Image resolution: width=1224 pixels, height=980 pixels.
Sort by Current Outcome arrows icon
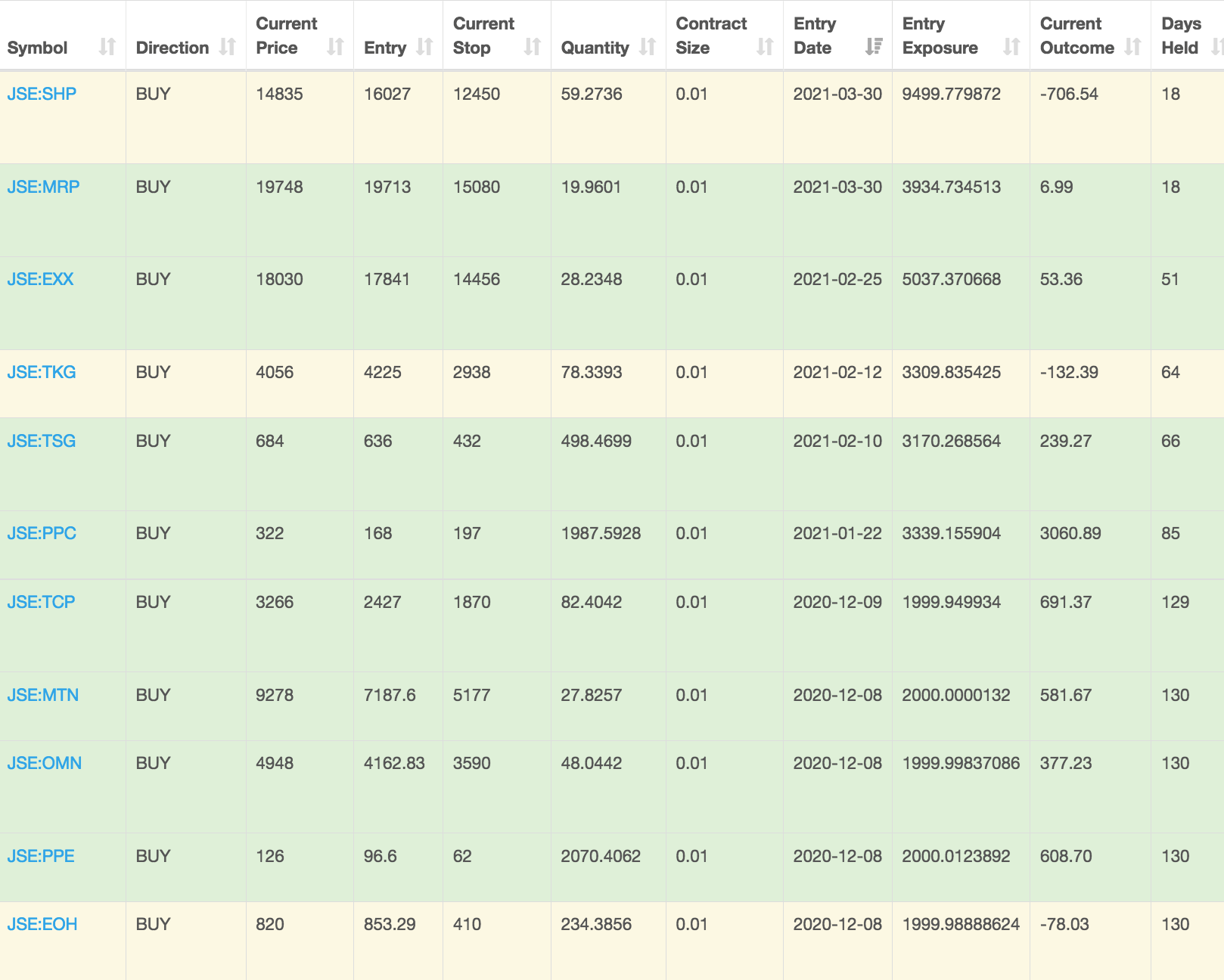click(1132, 47)
